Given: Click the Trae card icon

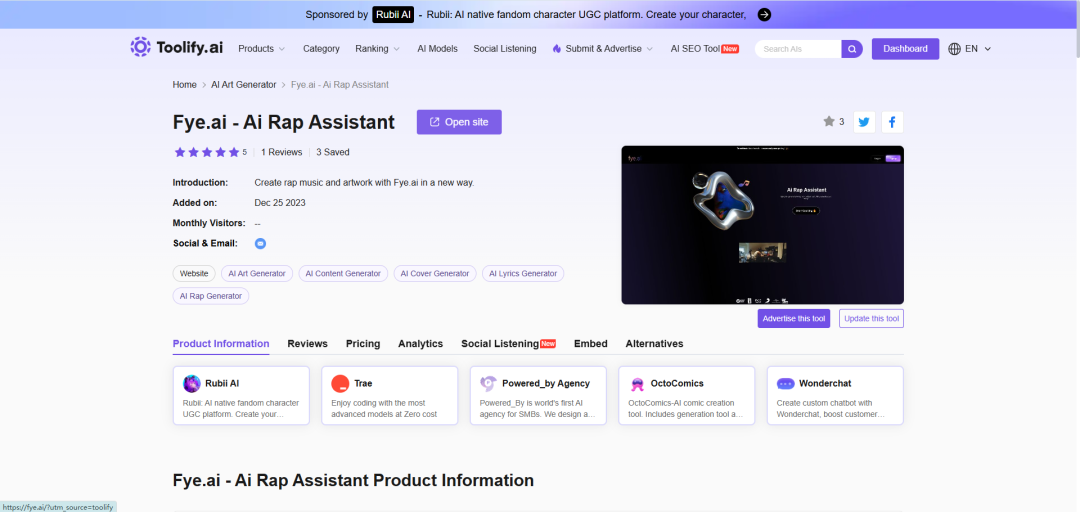Looking at the screenshot, I should pos(340,383).
